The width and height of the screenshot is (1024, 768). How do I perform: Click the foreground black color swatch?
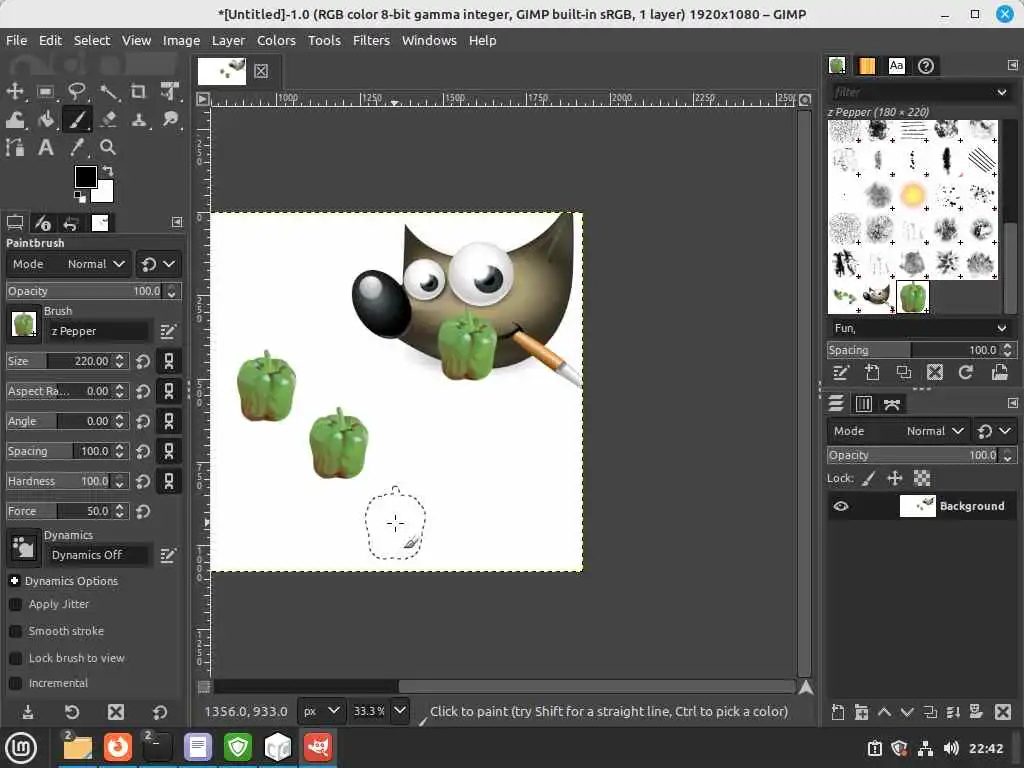click(x=86, y=177)
